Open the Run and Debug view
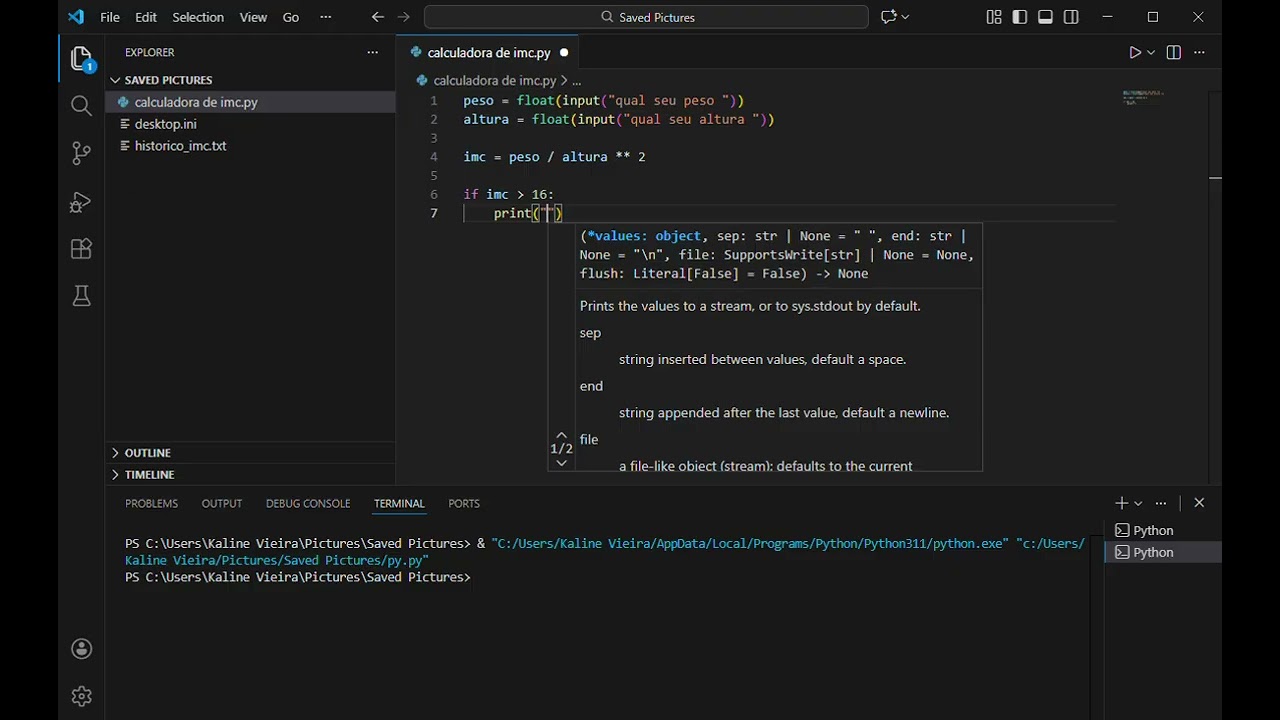The image size is (1280, 720). pos(82,201)
